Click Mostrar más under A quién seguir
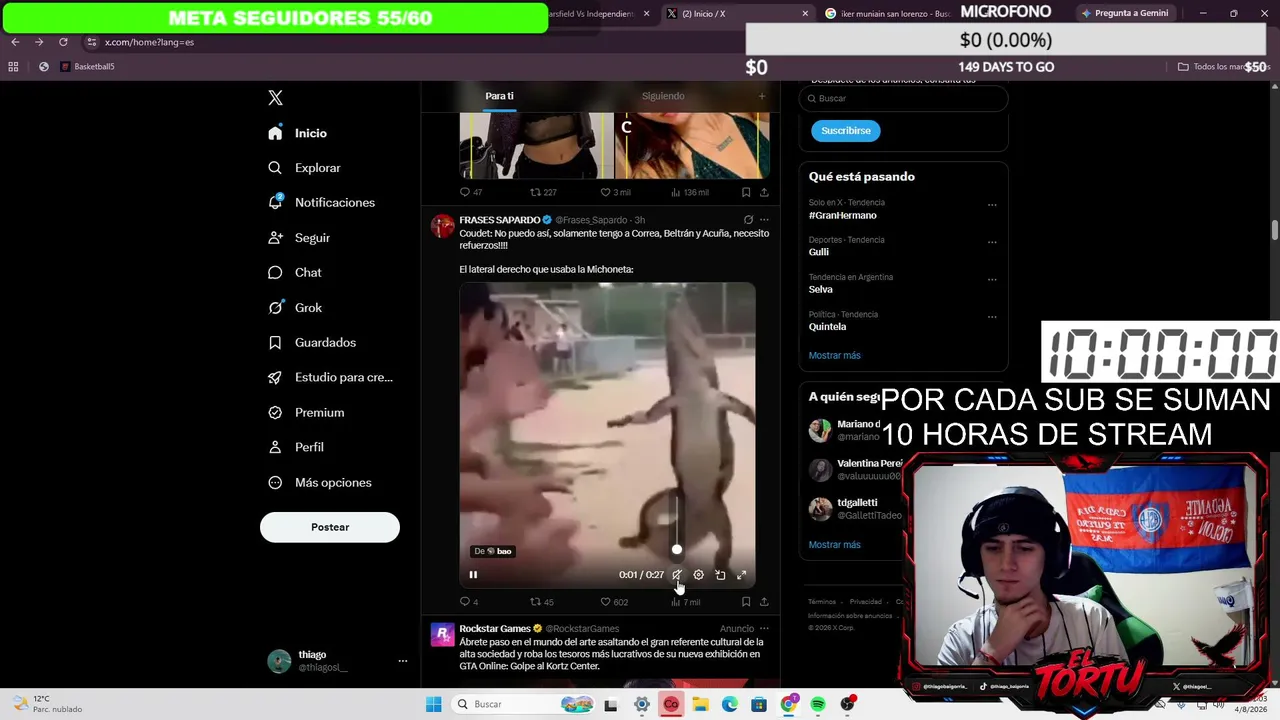 tap(835, 545)
